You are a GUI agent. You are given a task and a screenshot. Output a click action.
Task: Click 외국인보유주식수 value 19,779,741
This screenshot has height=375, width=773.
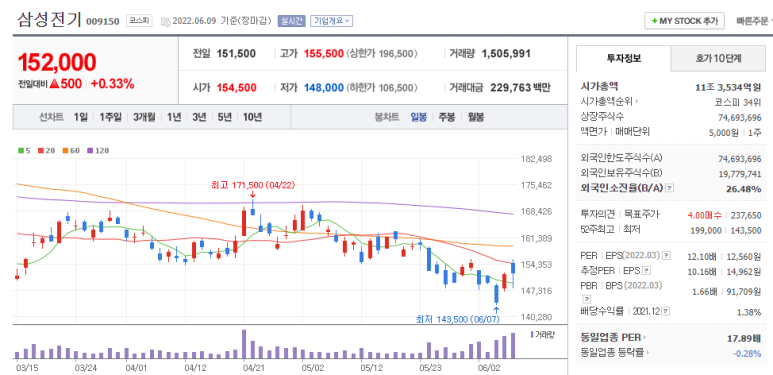tap(740, 174)
